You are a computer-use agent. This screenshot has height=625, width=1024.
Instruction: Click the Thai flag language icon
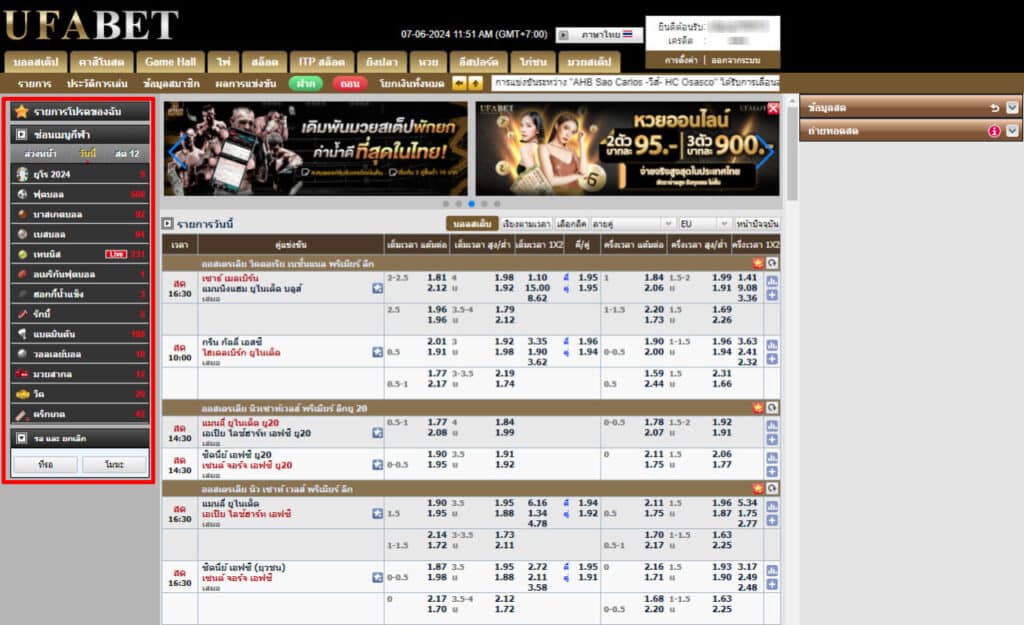pyautogui.click(x=628, y=34)
